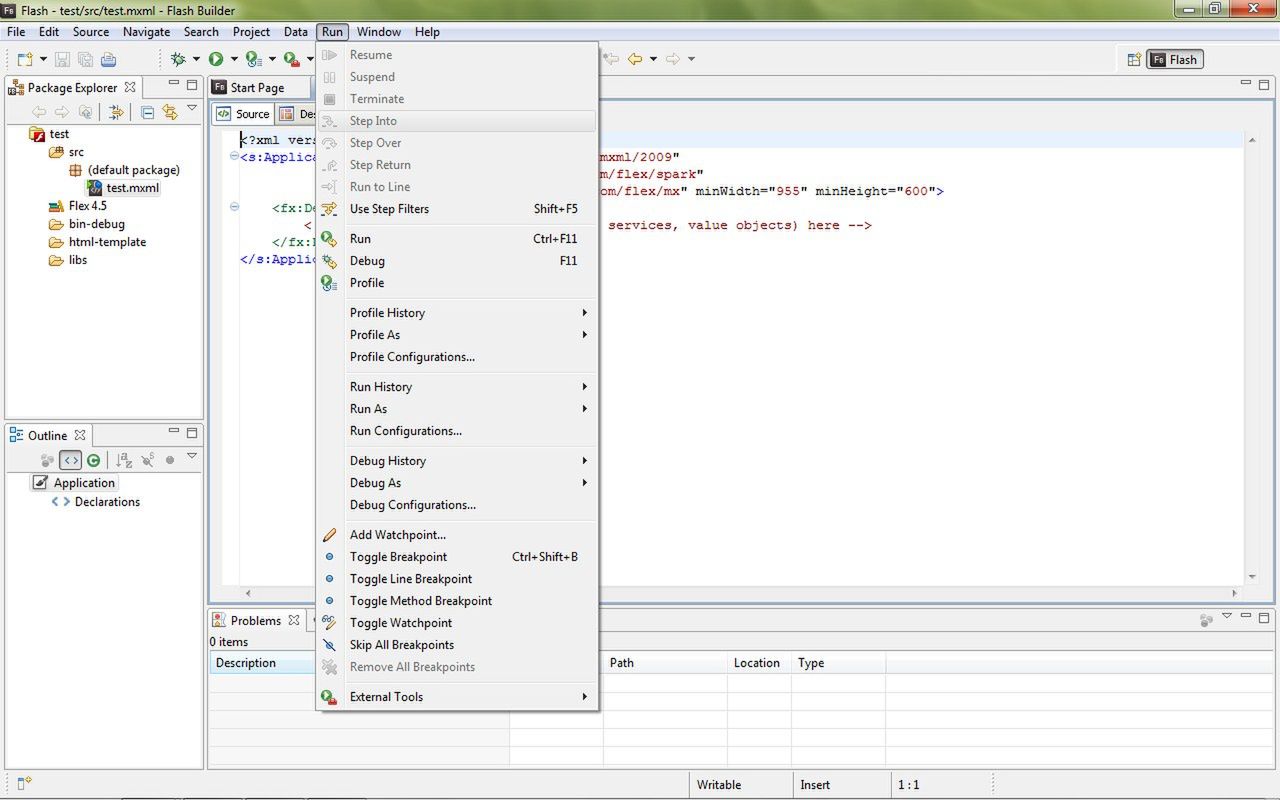Image resolution: width=1280 pixels, height=800 pixels.
Task: Open the Outline view menu triangle
Action: point(192,456)
